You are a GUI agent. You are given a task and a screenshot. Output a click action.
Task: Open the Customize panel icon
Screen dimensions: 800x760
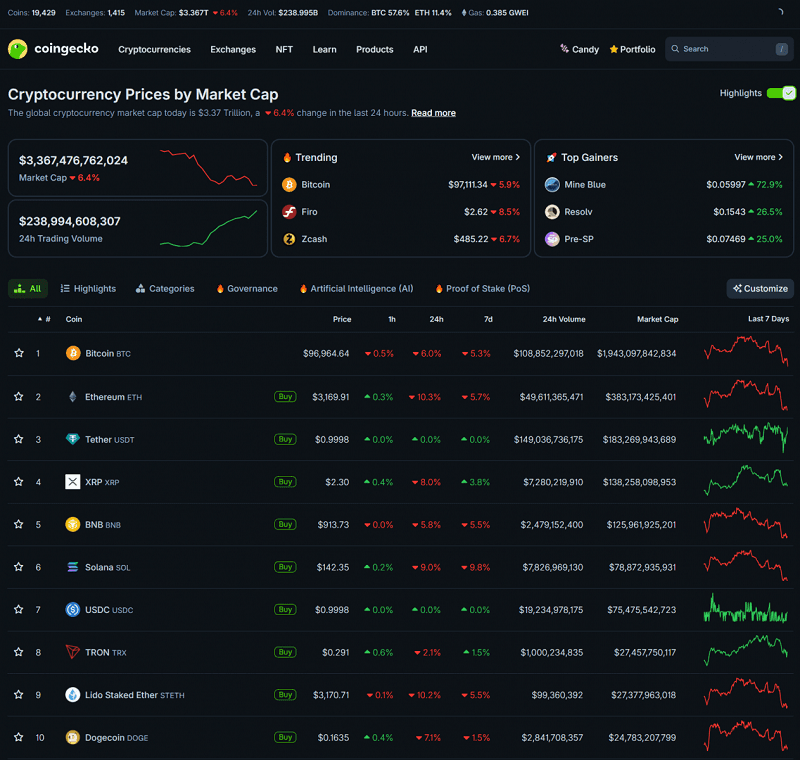click(740, 288)
